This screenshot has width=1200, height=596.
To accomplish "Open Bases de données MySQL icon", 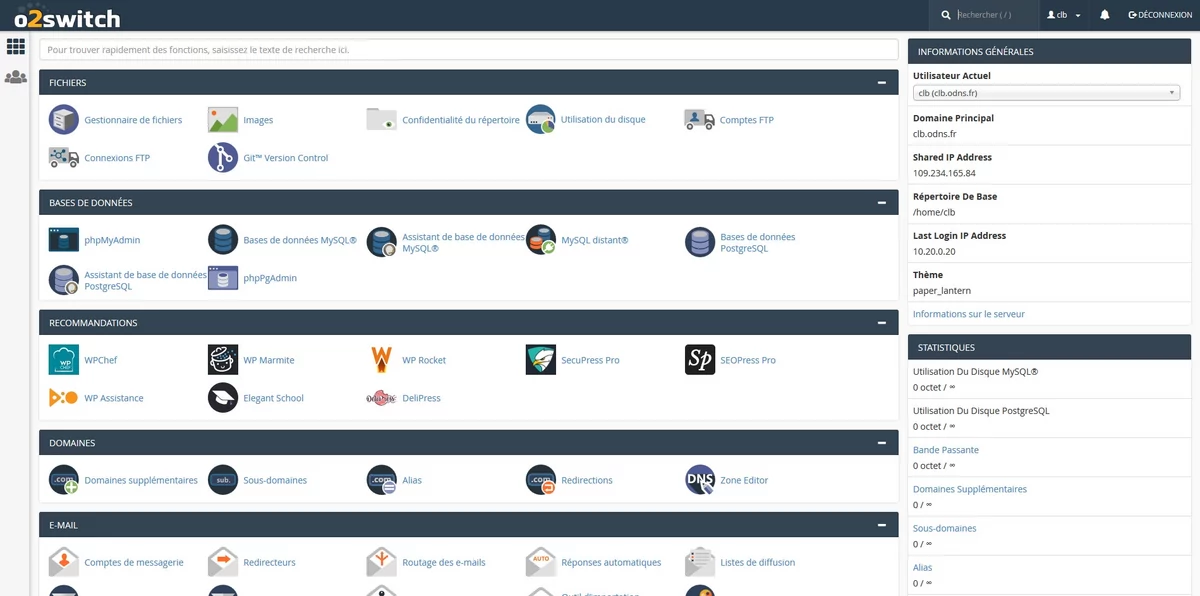I will (x=223, y=240).
